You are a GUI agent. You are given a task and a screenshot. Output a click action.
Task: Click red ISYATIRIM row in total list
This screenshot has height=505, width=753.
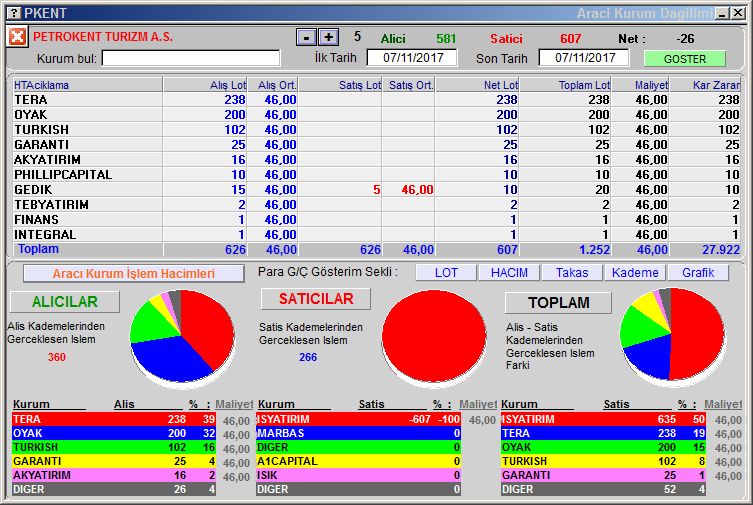603,419
